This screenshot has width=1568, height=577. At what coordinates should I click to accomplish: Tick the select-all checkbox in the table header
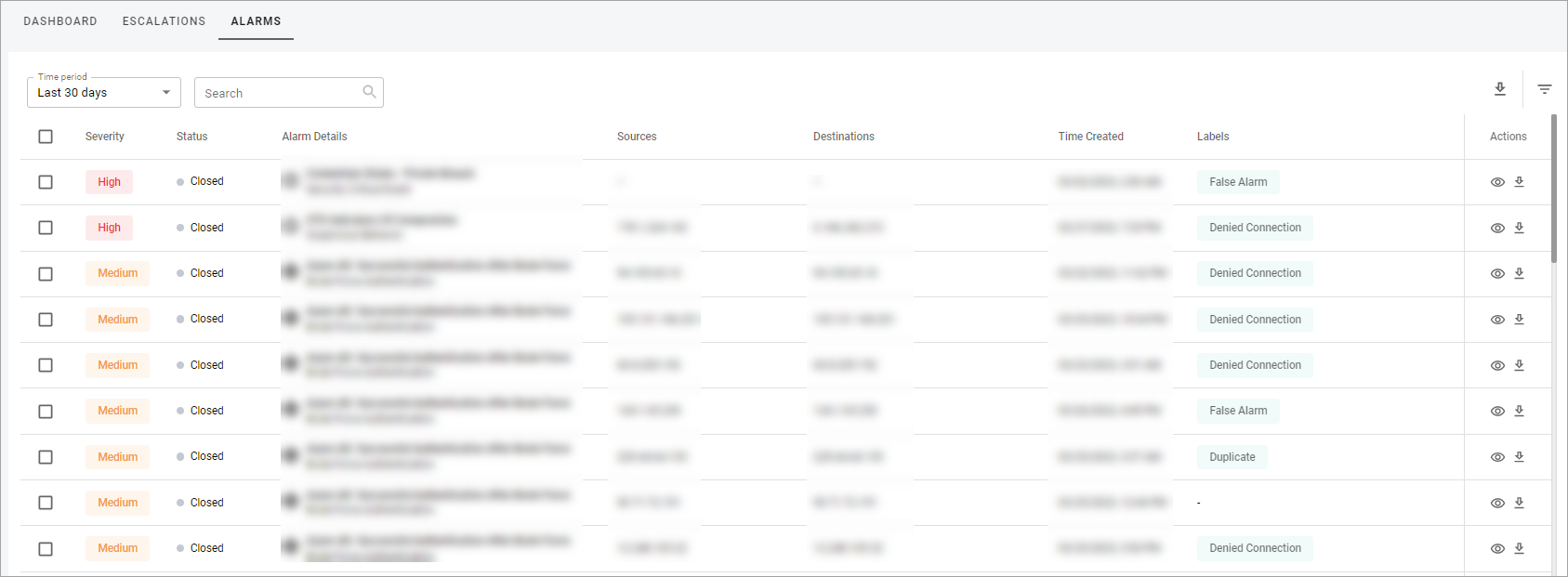[x=46, y=137]
